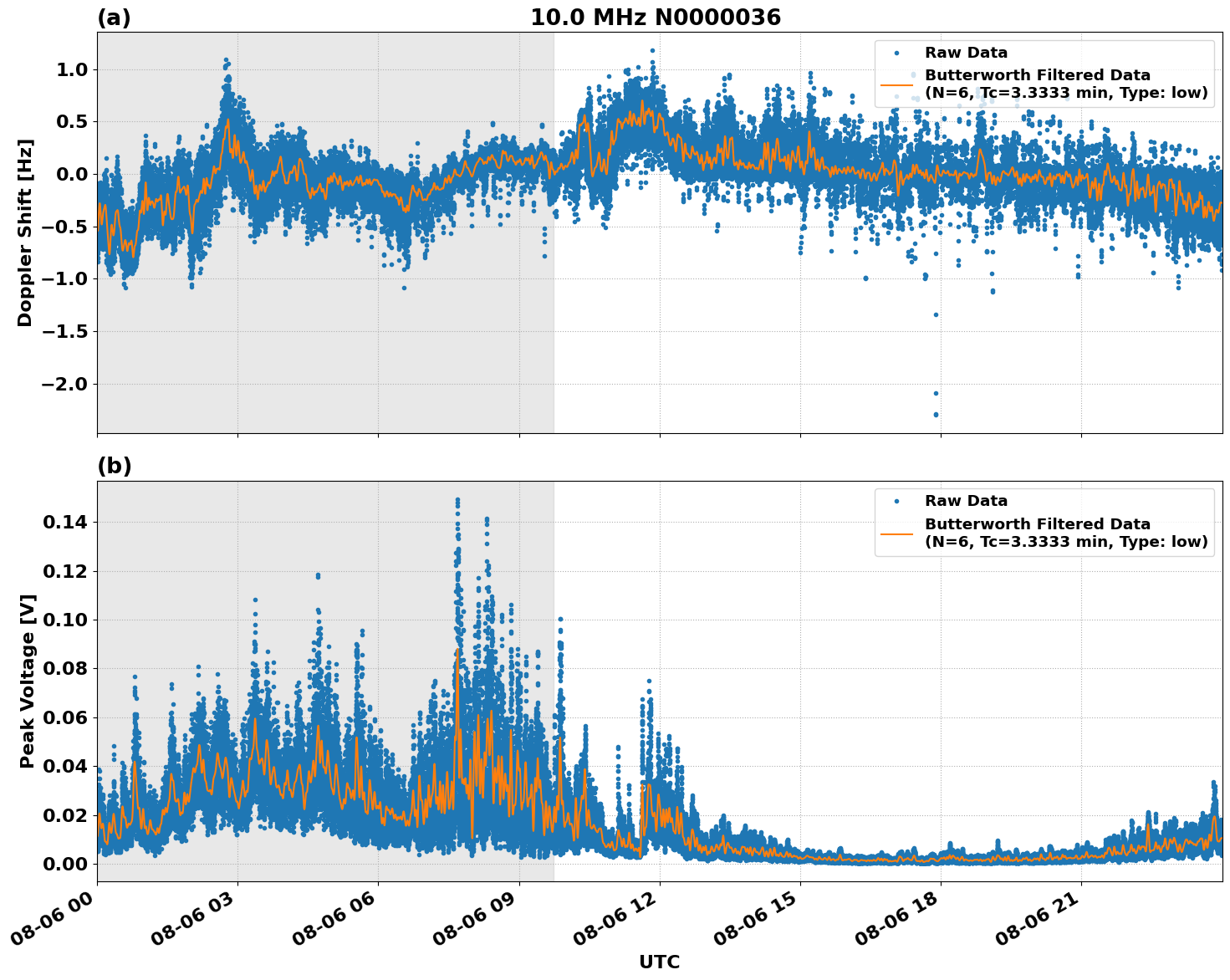1230x980 pixels.
Task: Click the orange filtered curve peak near 08-06 08
Action: (x=458, y=648)
